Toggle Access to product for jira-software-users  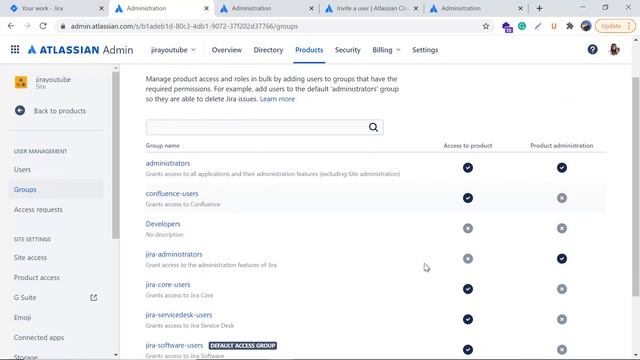tap(468, 350)
